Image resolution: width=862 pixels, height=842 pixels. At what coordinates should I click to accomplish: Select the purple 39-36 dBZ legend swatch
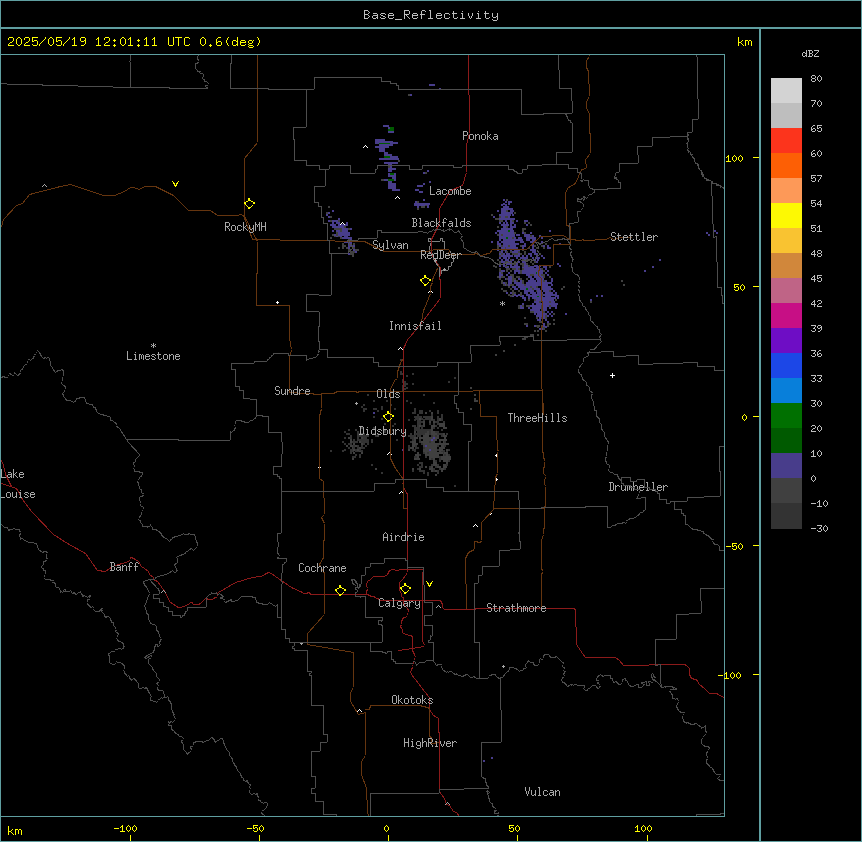point(786,341)
